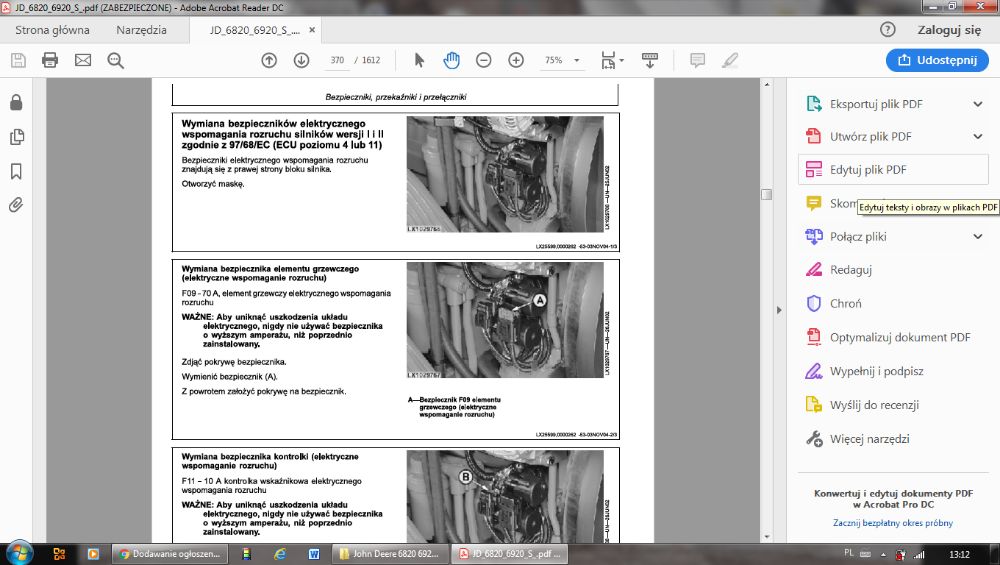This screenshot has width=1000, height=565.
Task: View security lock panel icon
Action: pos(17,103)
